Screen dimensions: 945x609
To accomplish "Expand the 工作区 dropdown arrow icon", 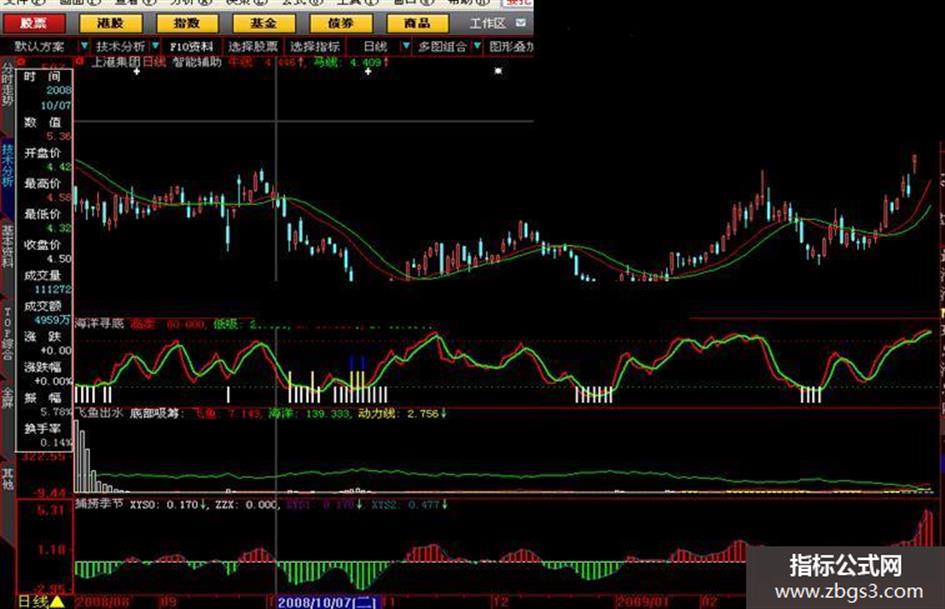I will (521, 23).
